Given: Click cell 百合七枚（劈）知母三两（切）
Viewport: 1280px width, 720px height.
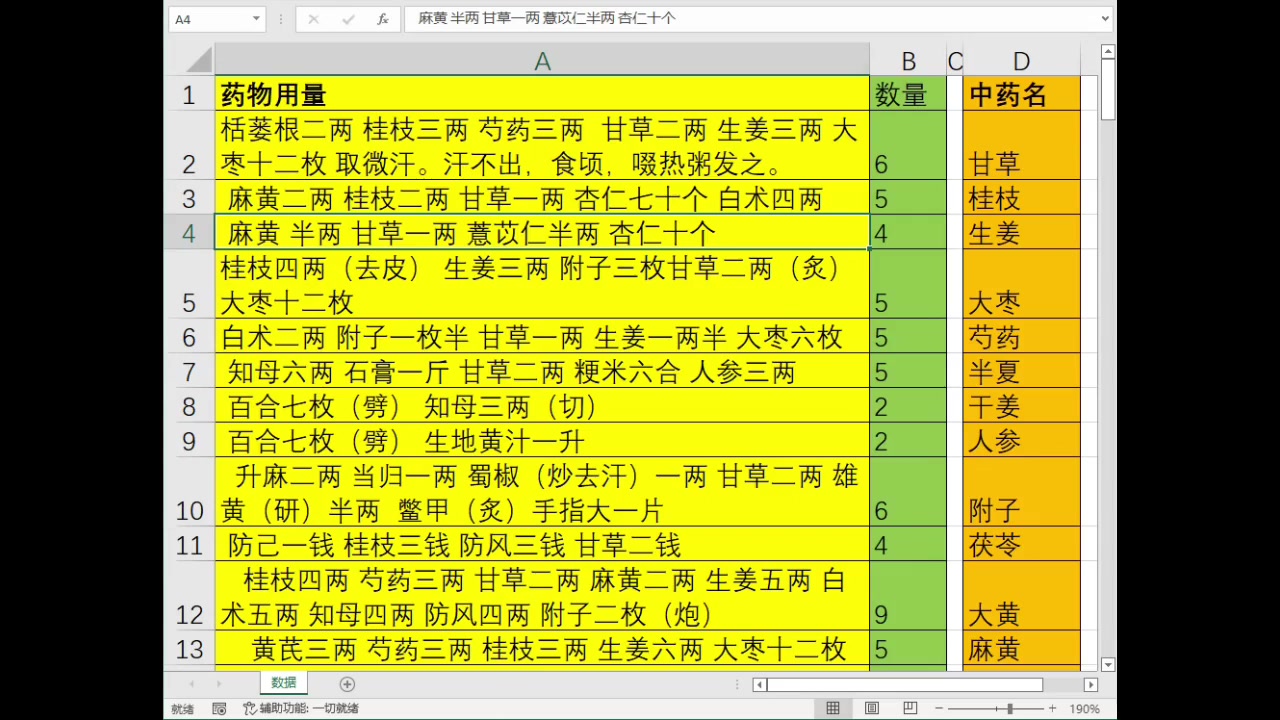Looking at the screenshot, I should (x=542, y=406).
